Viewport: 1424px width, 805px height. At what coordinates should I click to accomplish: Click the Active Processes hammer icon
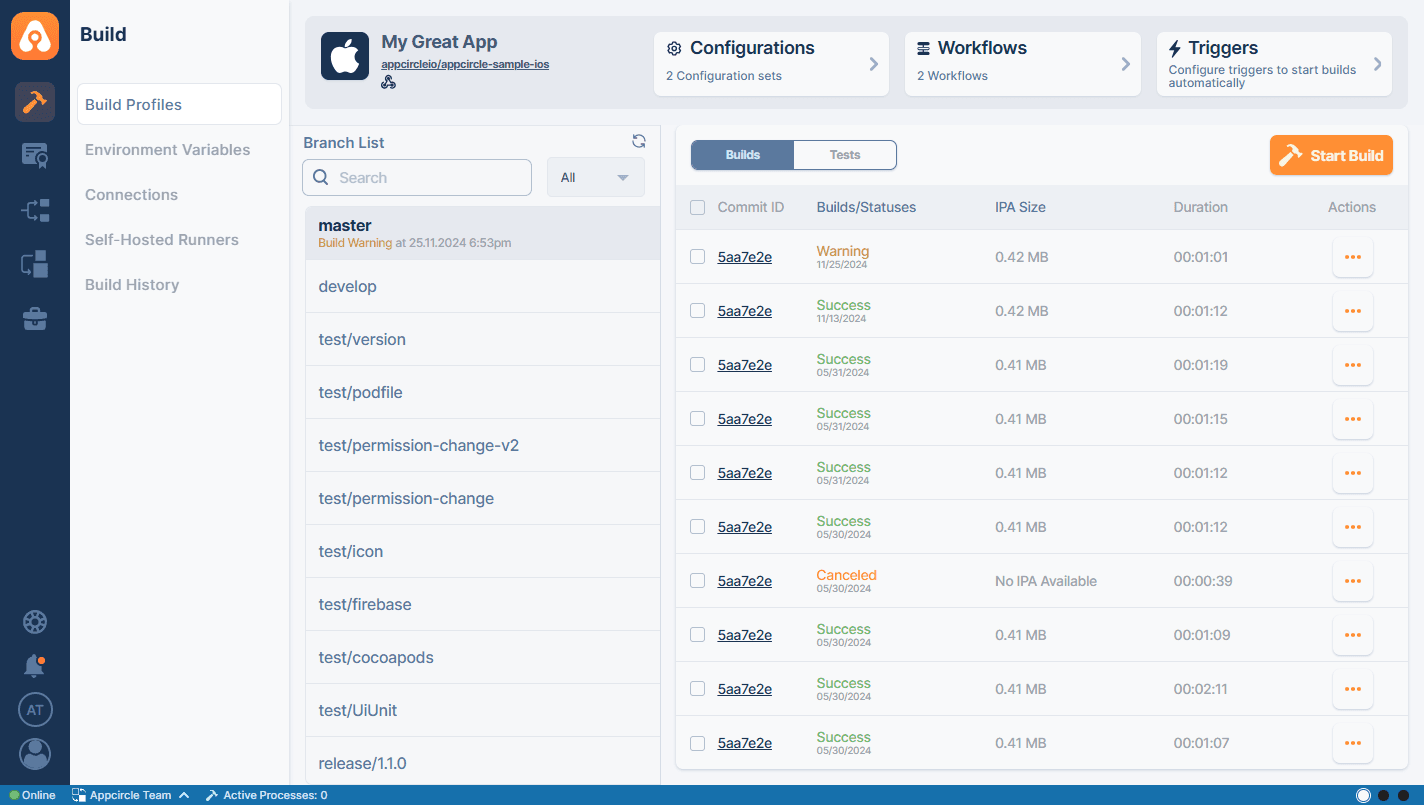(212, 795)
